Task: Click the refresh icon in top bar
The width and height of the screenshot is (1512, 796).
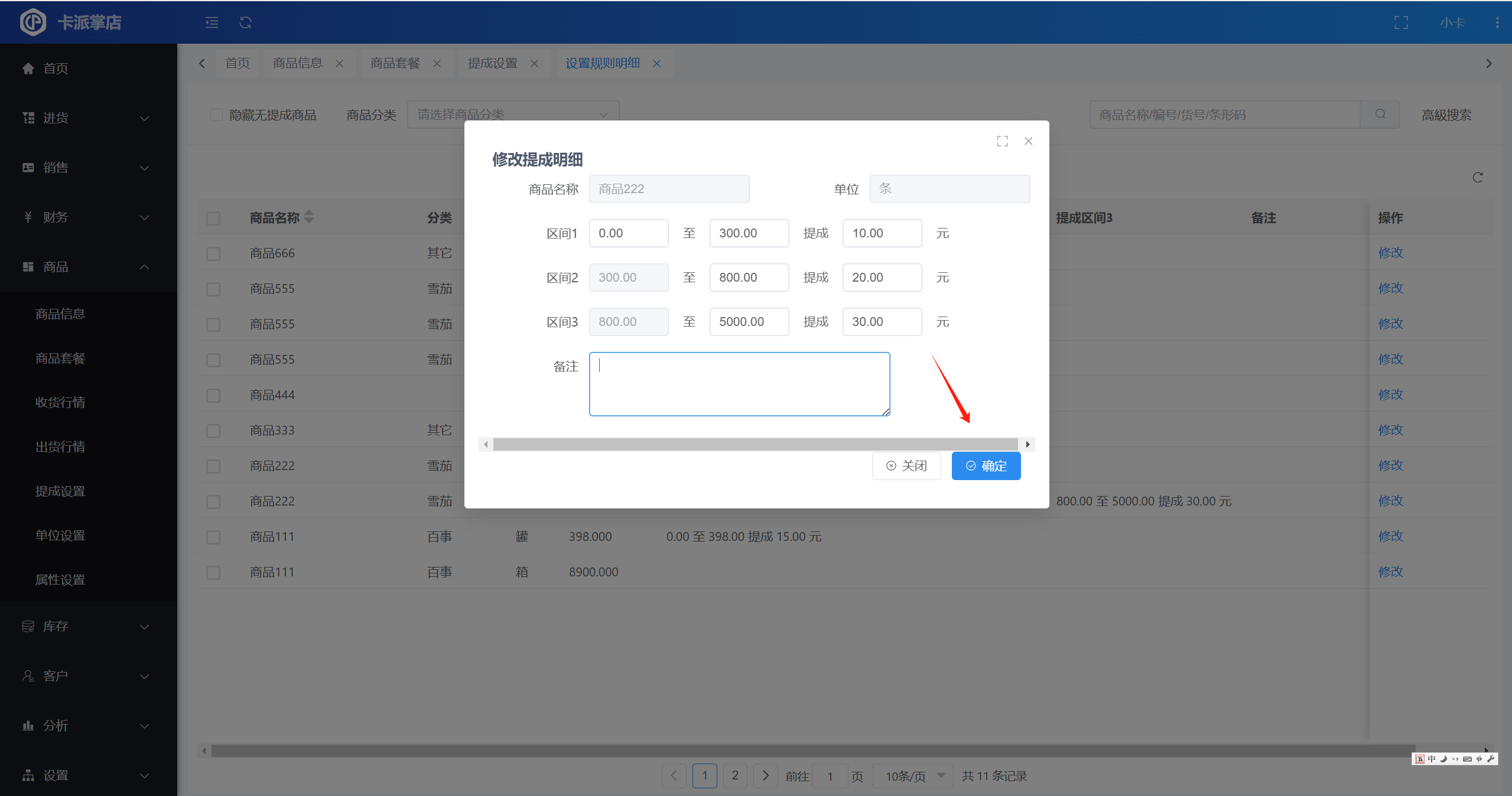Action: [245, 22]
